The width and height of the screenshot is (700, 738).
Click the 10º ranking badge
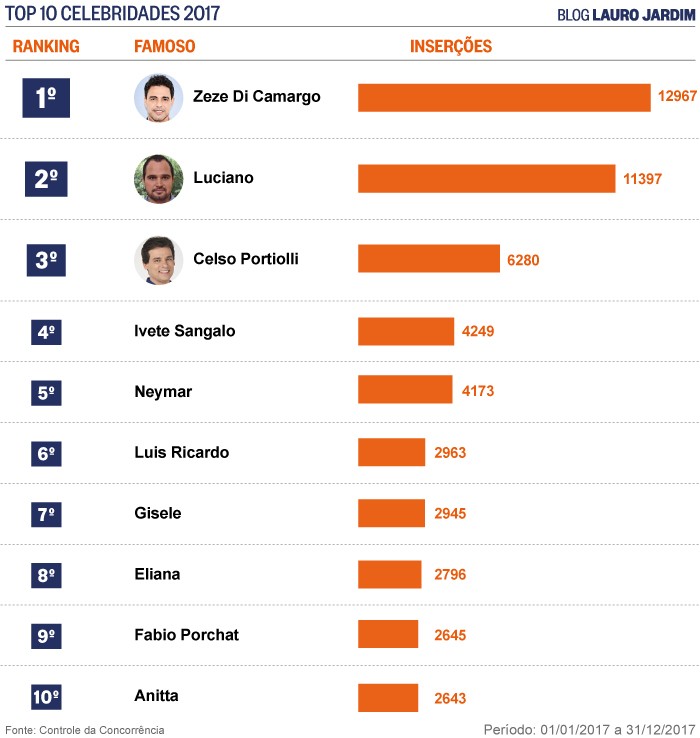point(46,697)
